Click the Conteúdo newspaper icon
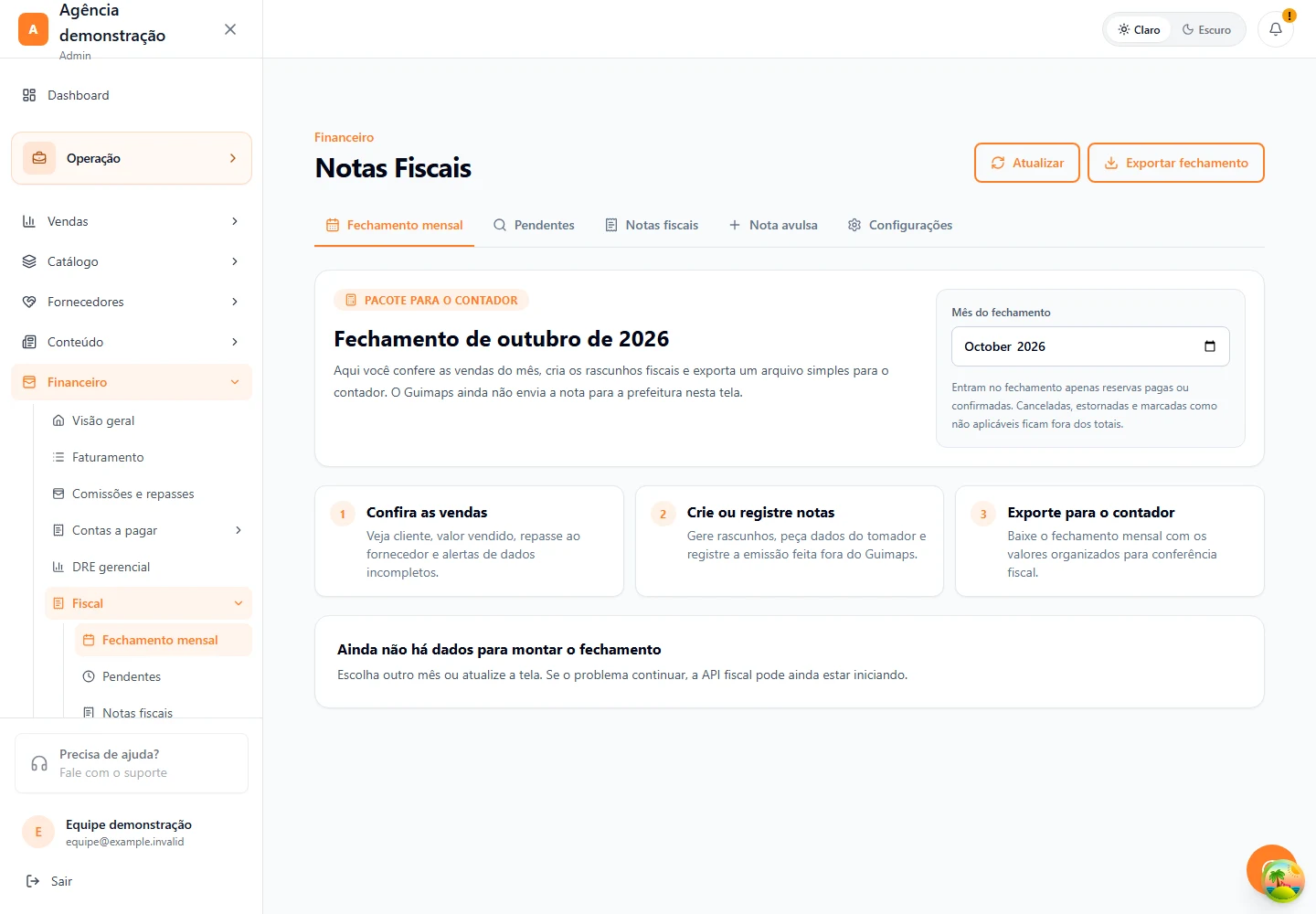 coord(29,342)
